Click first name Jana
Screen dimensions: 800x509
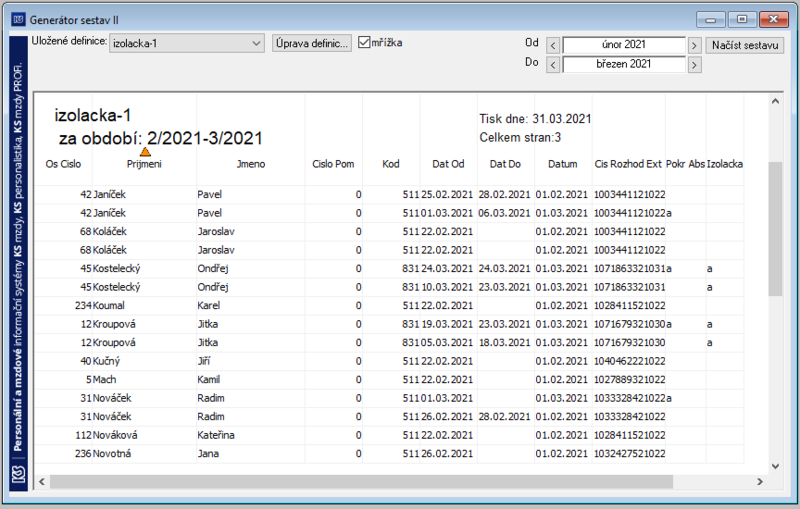click(208, 453)
